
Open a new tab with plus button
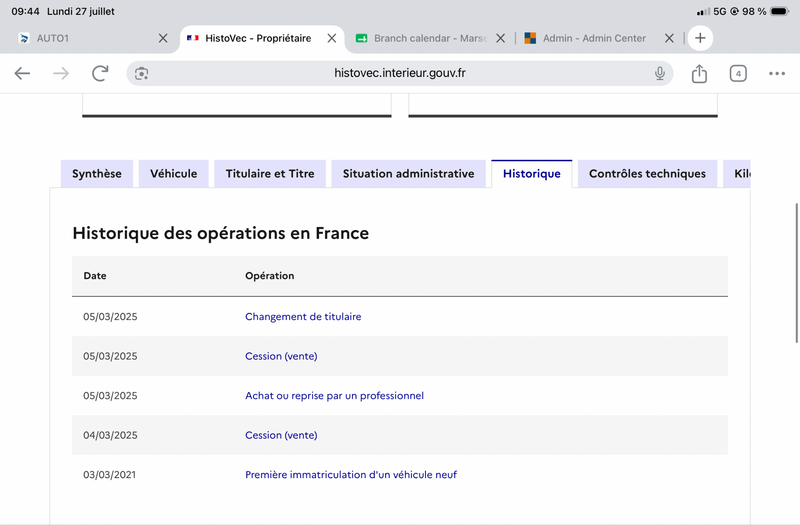pyautogui.click(x=700, y=38)
